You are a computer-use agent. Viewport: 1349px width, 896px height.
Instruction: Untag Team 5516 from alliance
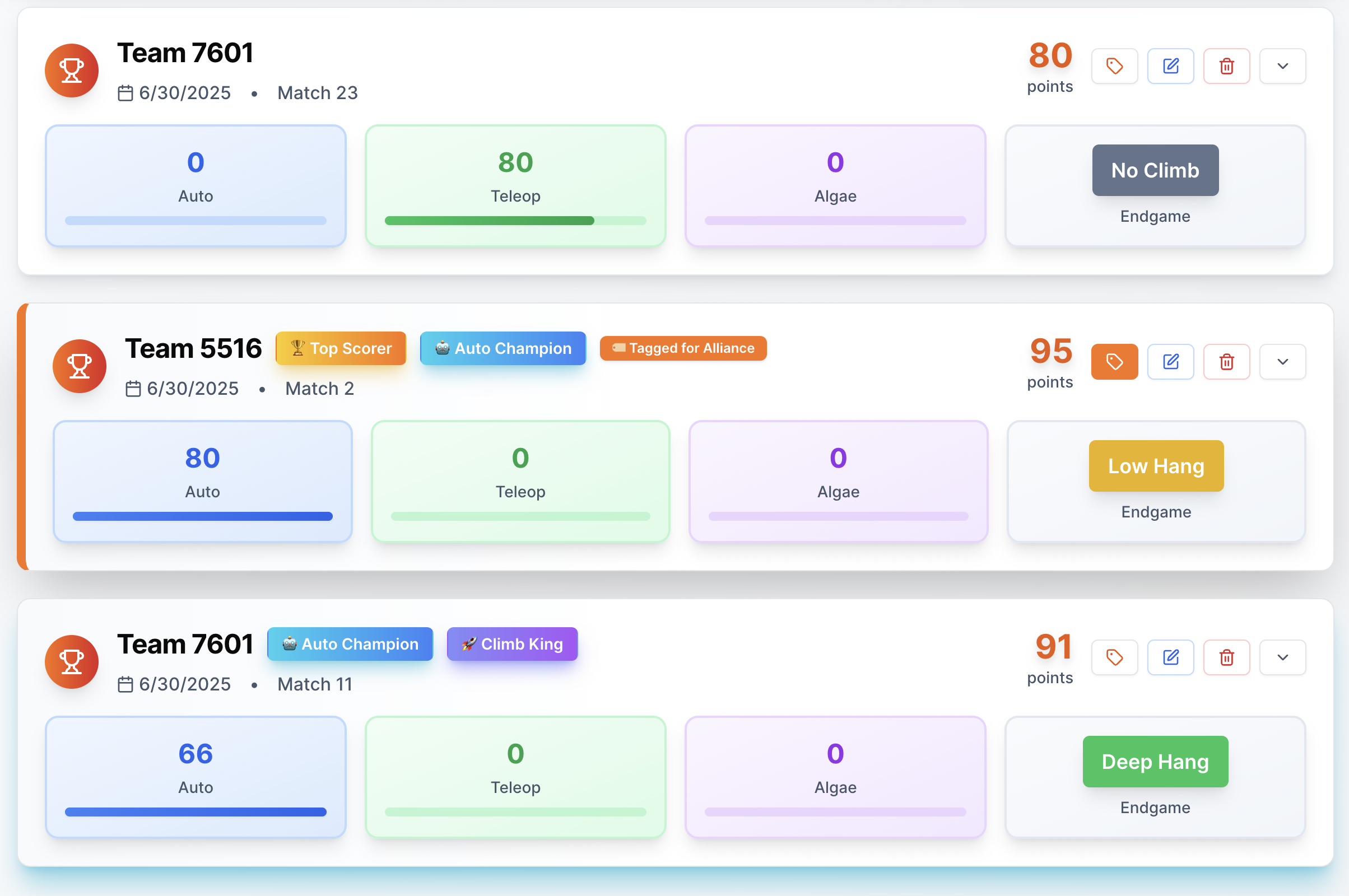pyautogui.click(x=1114, y=362)
